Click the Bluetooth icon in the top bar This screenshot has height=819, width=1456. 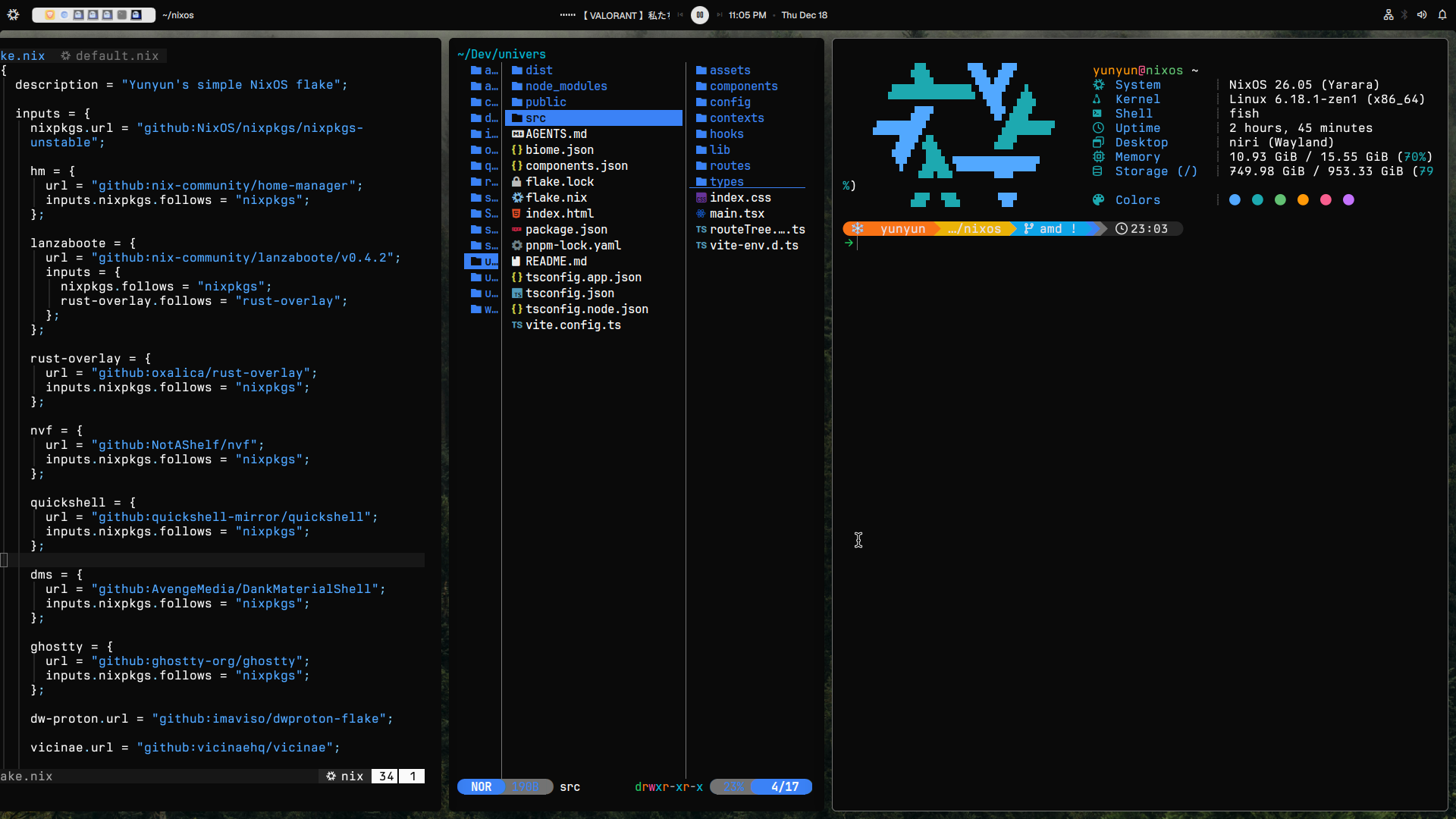1405,14
